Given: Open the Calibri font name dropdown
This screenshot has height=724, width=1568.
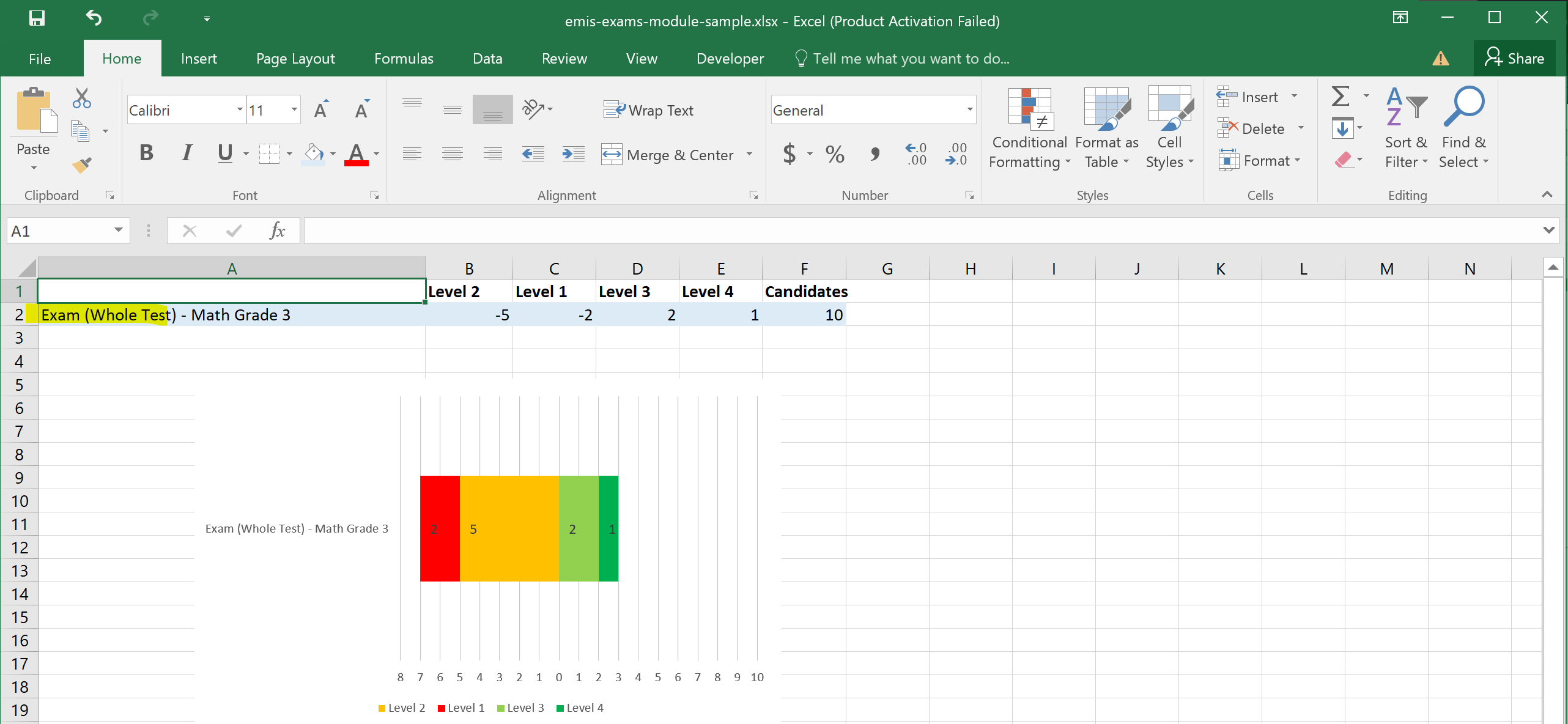Looking at the screenshot, I should (240, 110).
